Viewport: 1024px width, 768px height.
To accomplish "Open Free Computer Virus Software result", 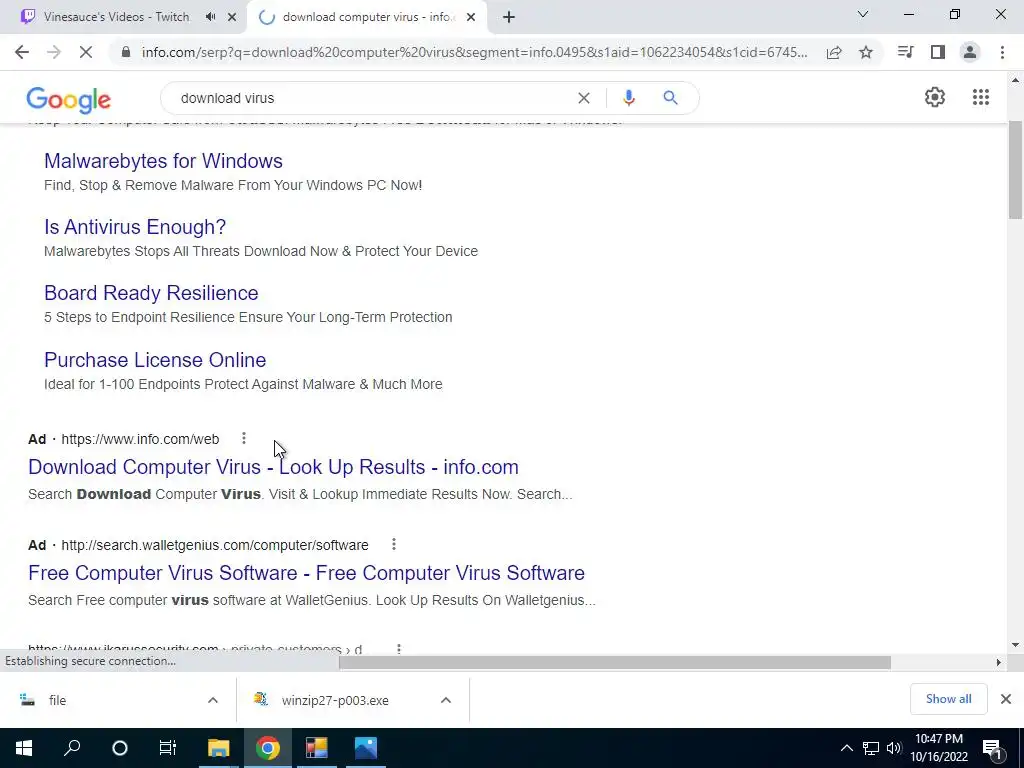I will click(x=306, y=573).
